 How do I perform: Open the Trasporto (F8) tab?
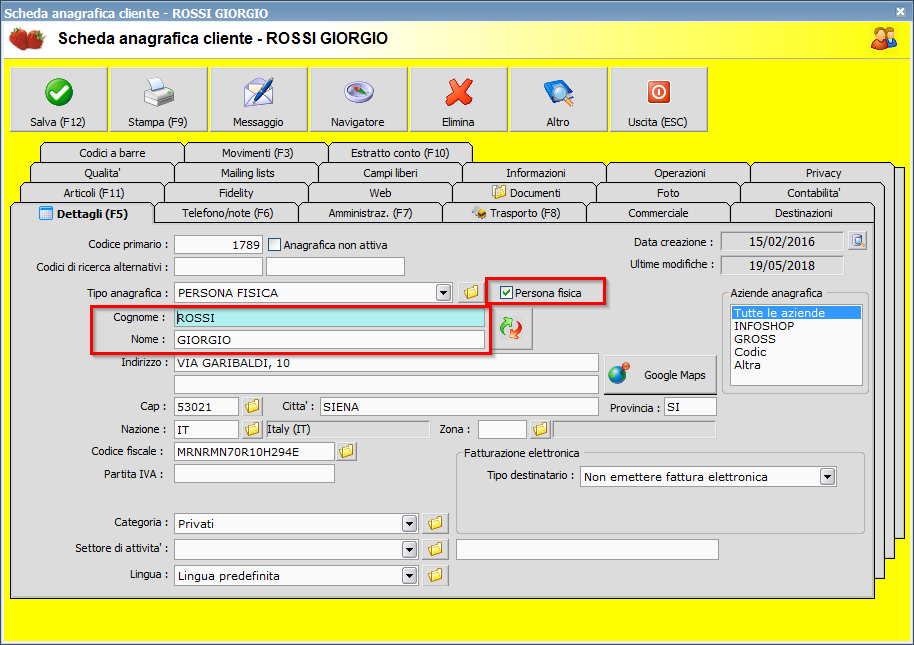coord(515,213)
